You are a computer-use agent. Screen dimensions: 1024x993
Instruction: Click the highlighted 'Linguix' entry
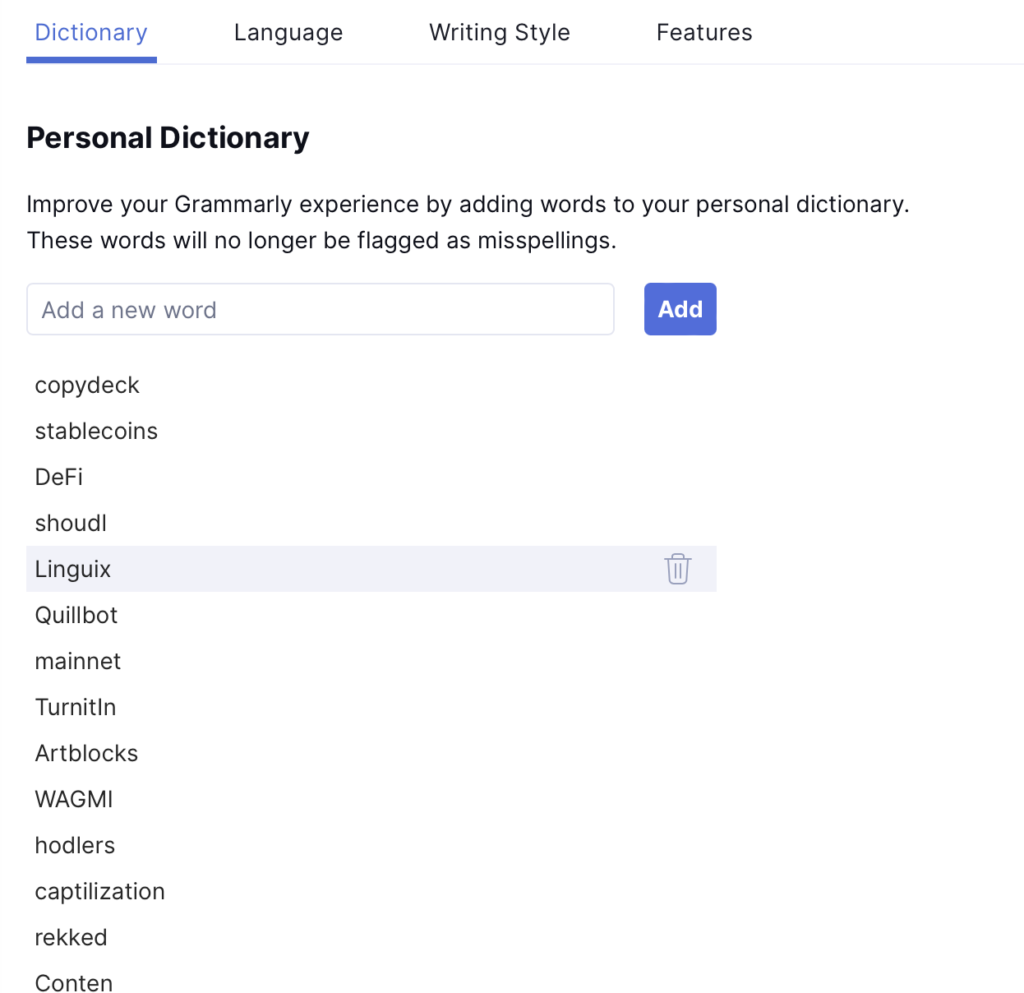(x=72, y=568)
